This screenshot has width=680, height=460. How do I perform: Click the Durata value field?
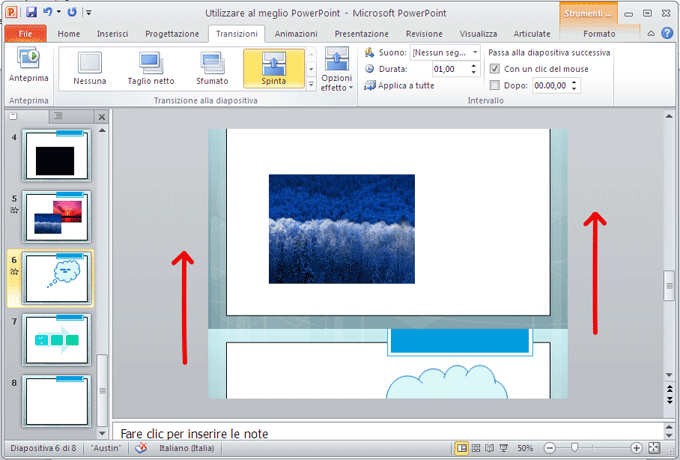[x=450, y=69]
